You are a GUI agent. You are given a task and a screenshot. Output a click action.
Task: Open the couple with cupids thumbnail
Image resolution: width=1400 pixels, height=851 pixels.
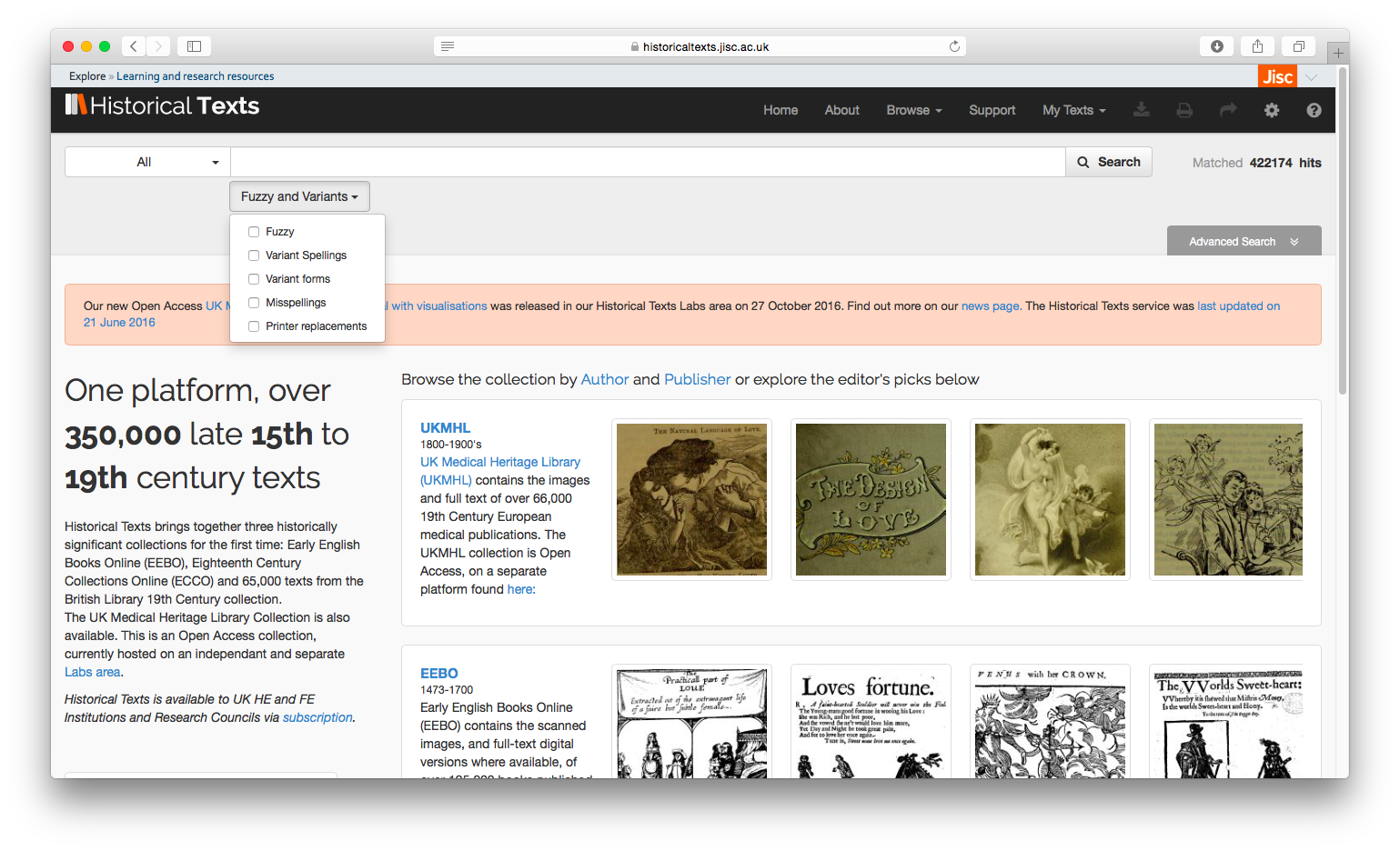[x=1228, y=499]
